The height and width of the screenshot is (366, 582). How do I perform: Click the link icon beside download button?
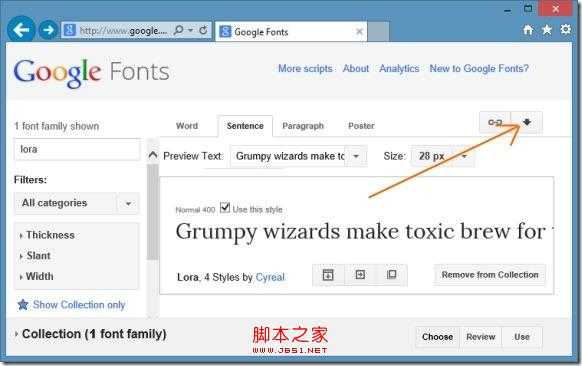495,122
